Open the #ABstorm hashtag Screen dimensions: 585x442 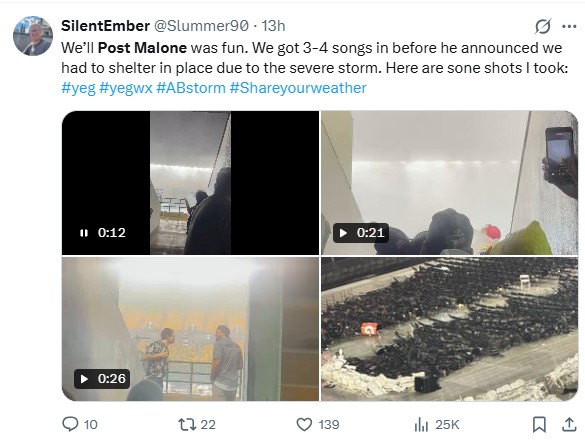191,88
